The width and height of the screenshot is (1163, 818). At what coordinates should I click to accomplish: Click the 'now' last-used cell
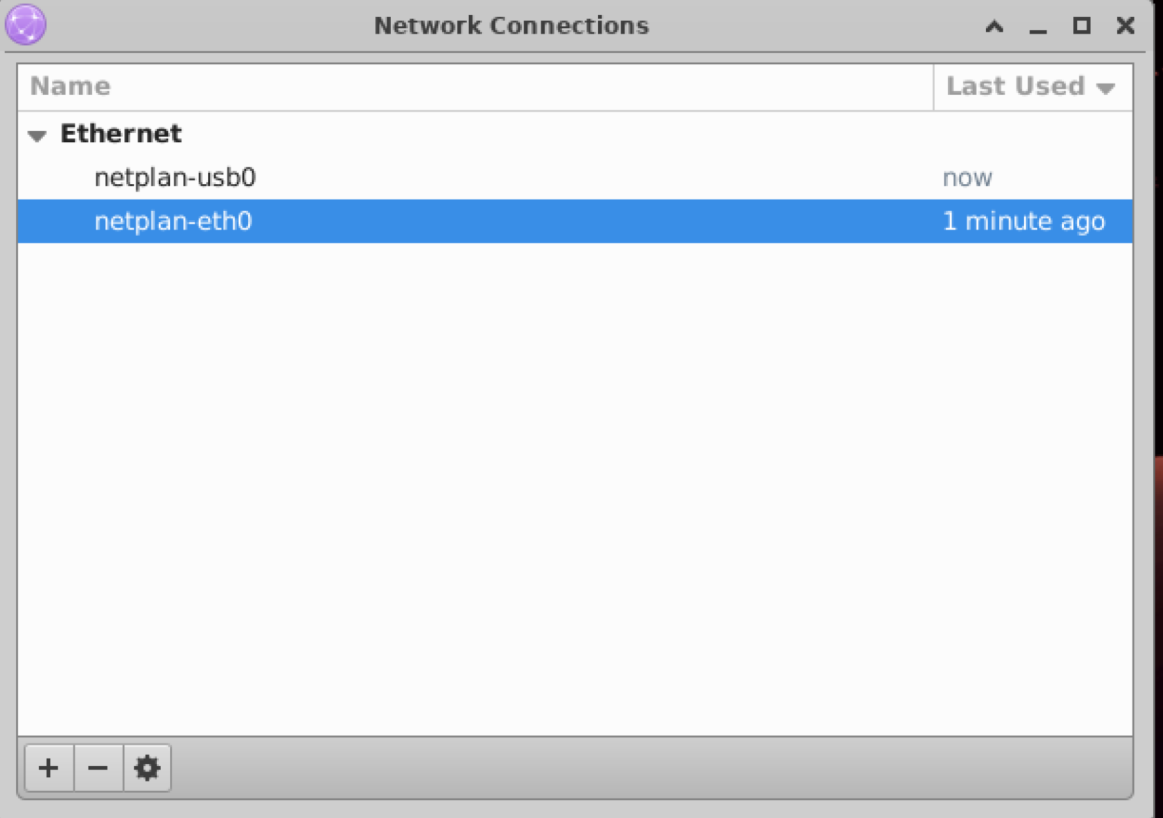coord(967,178)
